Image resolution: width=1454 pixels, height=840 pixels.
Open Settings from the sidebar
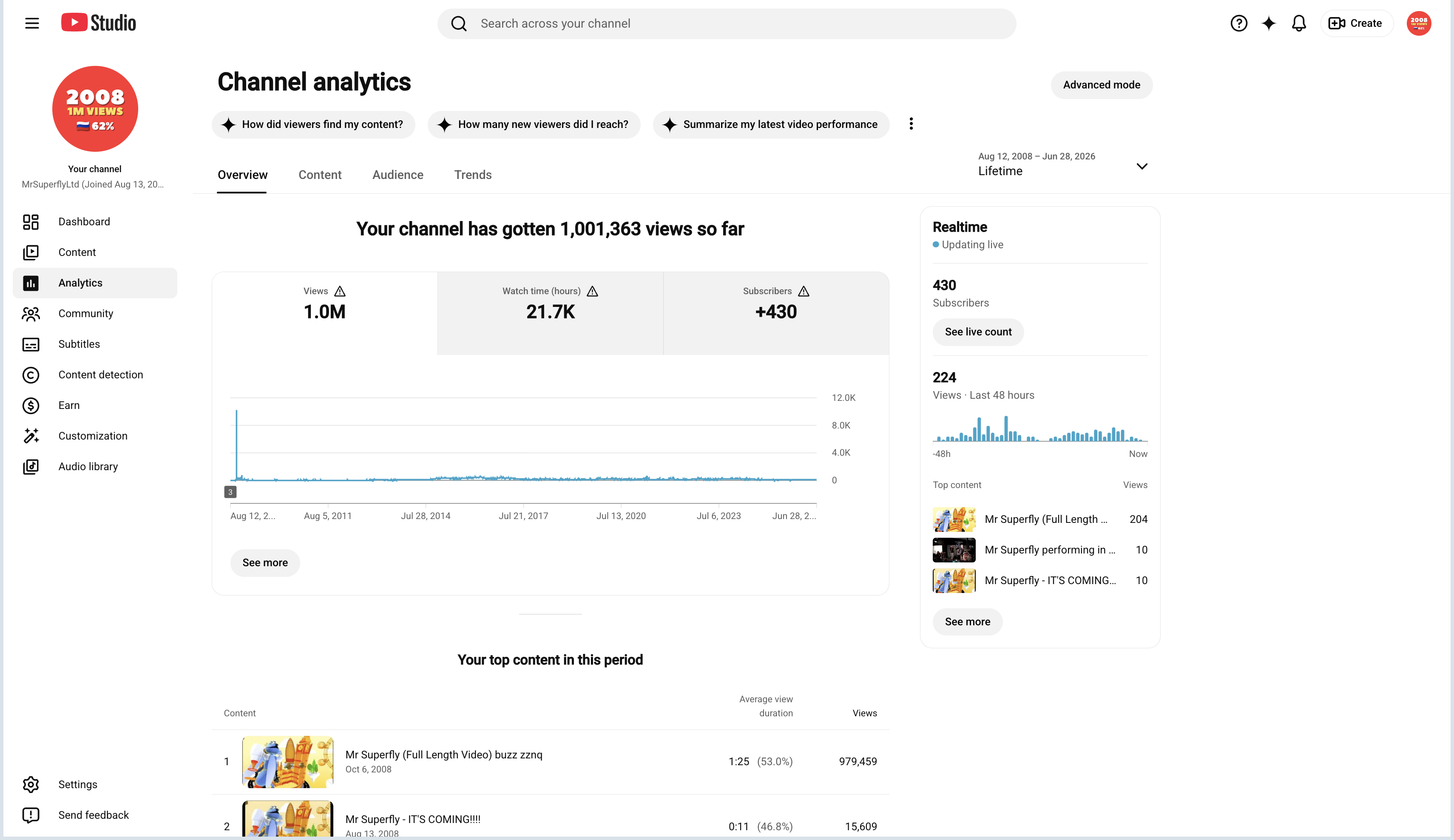[x=95, y=784]
